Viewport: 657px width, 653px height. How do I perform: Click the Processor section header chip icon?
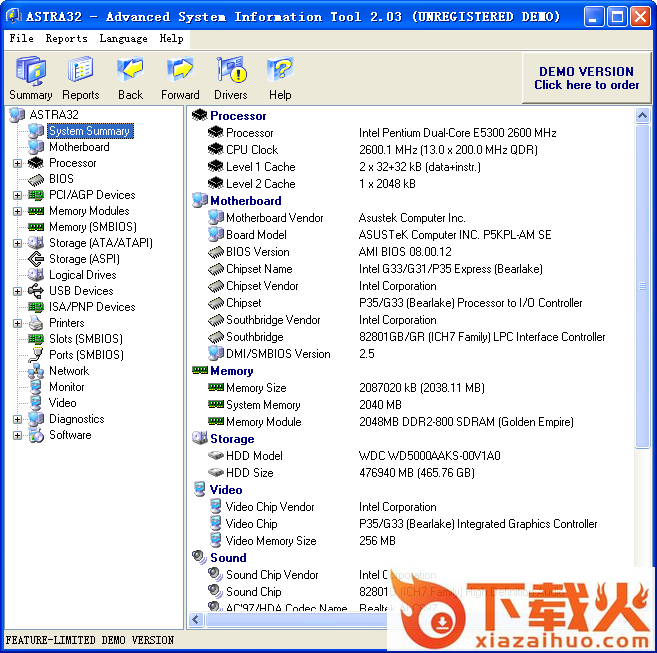click(200, 114)
